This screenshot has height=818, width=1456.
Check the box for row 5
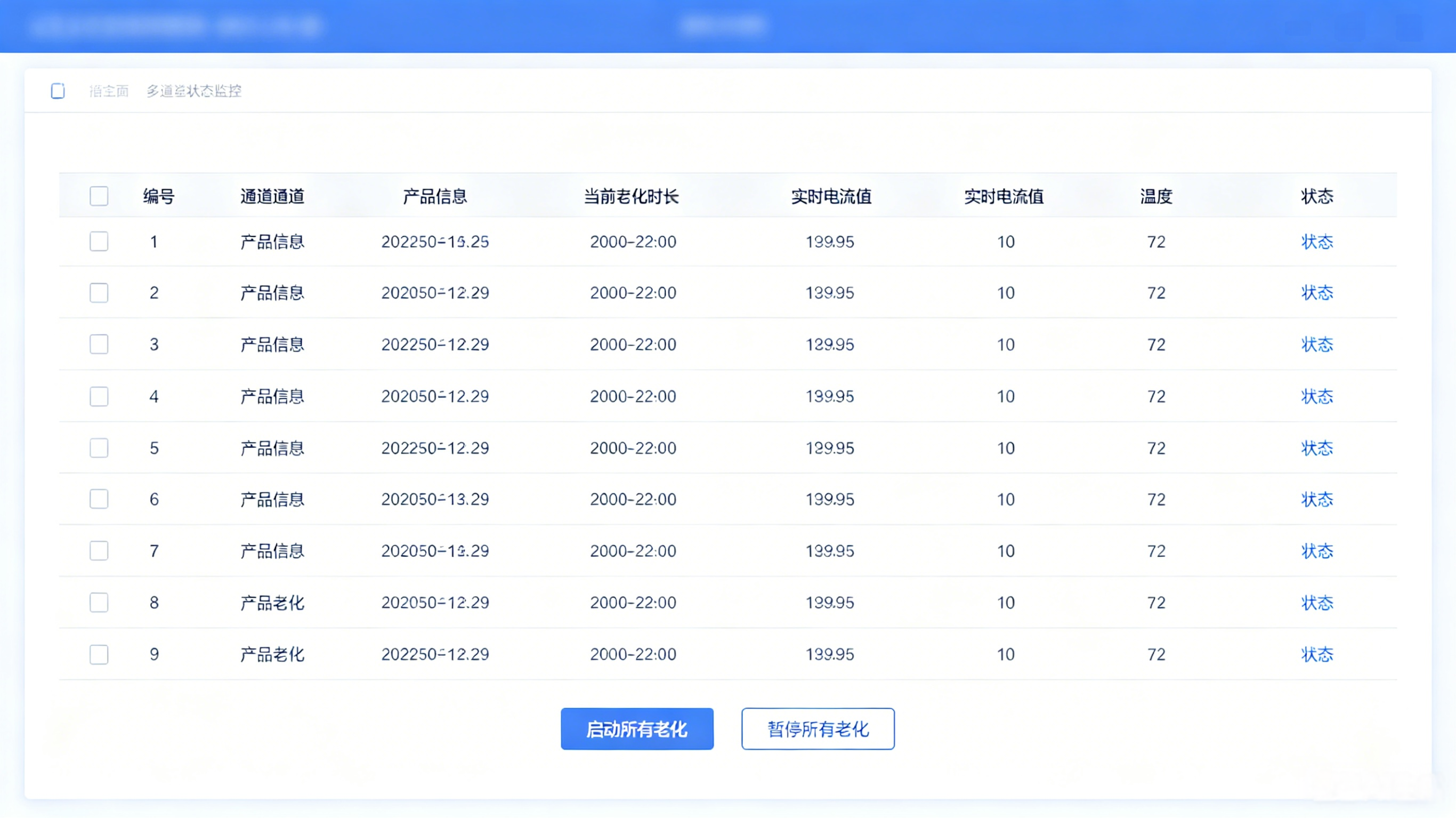tap(99, 448)
